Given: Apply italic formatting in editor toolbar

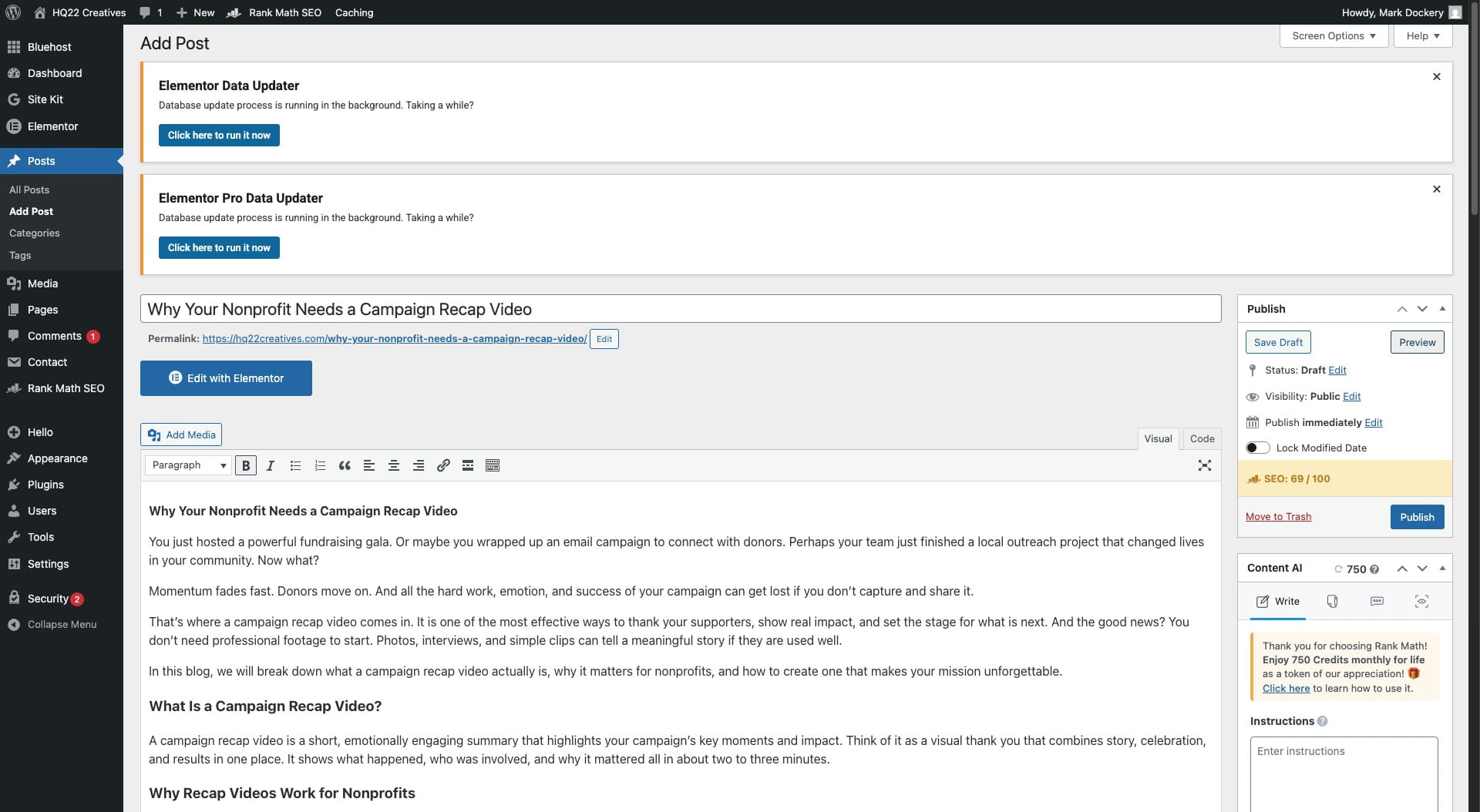Looking at the screenshot, I should point(271,465).
